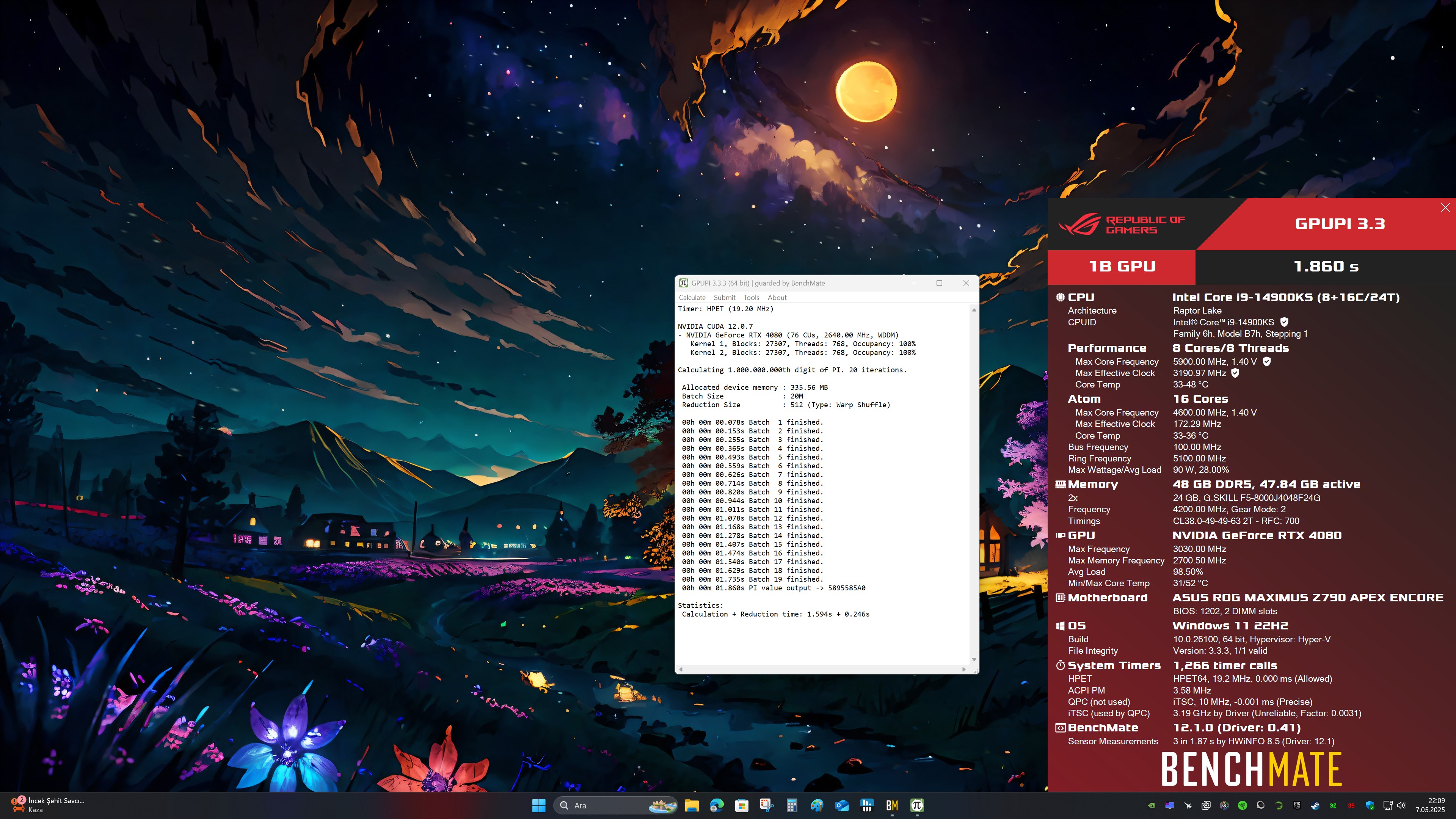
Task: Click the green swirl tray icon
Action: point(1279,805)
